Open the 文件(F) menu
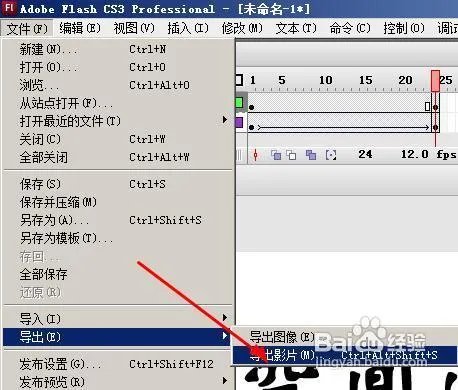 [x=27, y=29]
